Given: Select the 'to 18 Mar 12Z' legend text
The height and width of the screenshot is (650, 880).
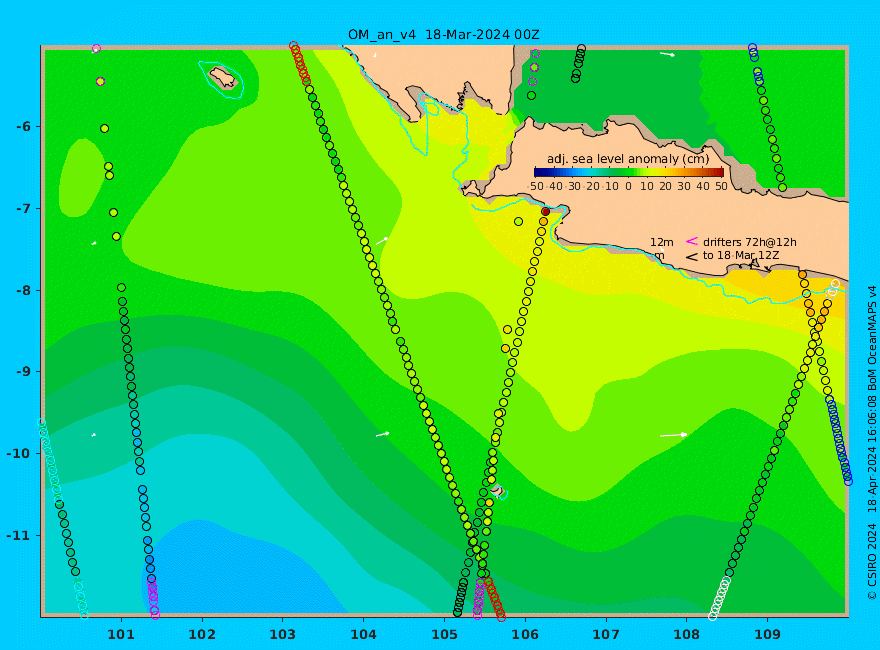Looking at the screenshot, I should click(x=741, y=255).
